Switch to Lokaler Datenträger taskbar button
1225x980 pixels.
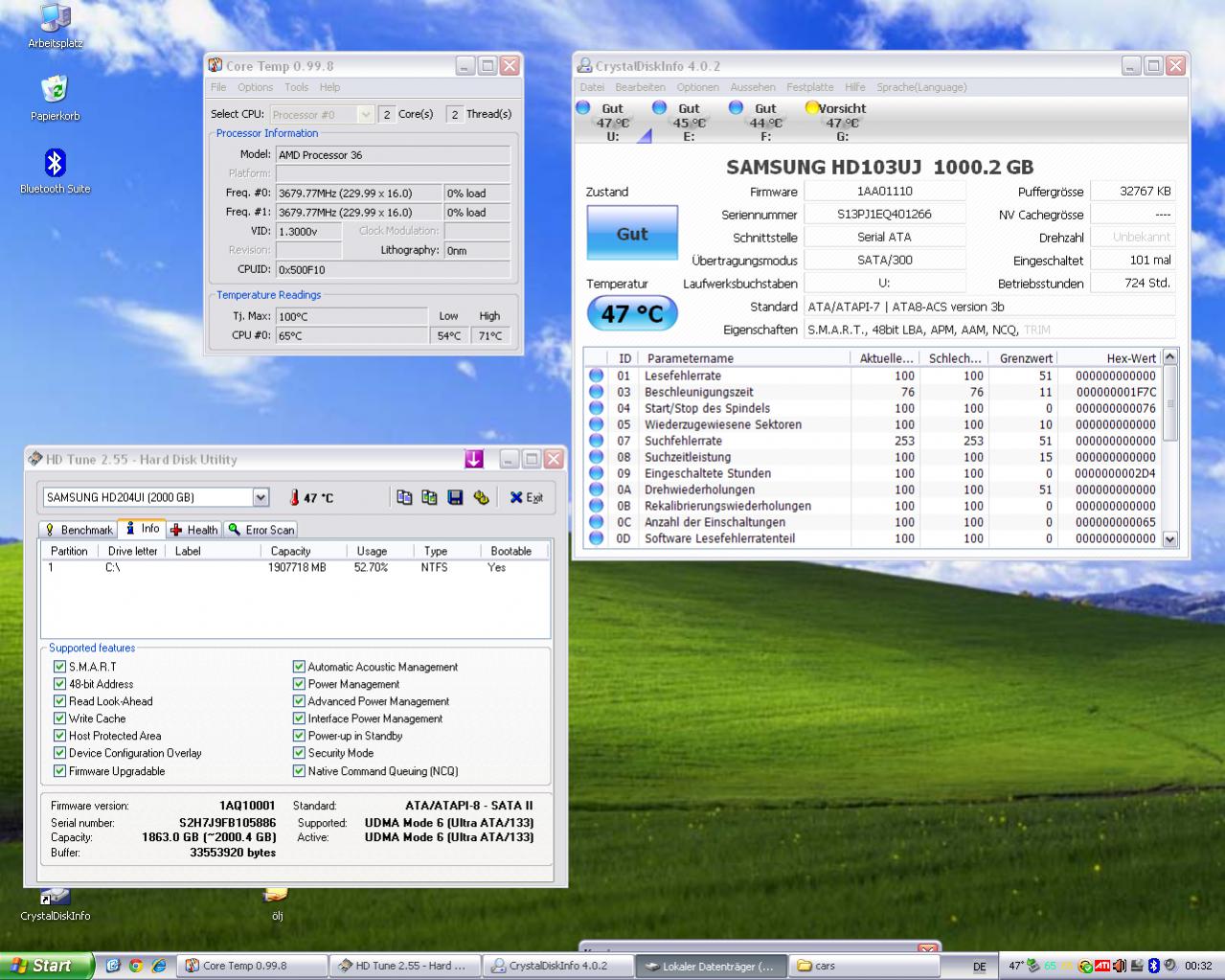point(710,966)
